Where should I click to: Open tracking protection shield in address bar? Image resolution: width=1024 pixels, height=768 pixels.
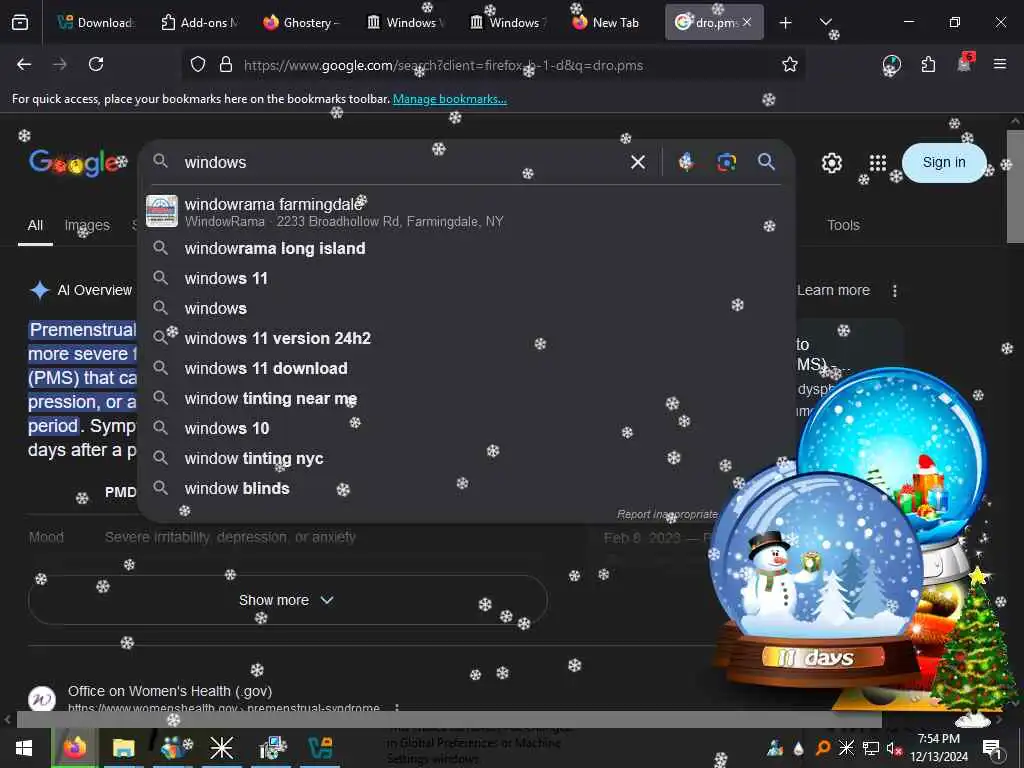click(x=198, y=65)
